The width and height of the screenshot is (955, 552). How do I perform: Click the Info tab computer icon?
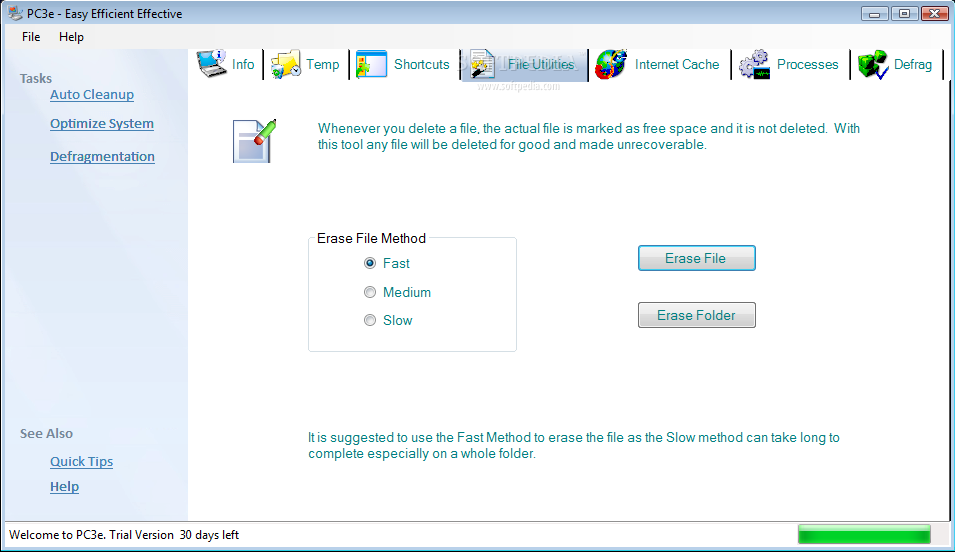point(211,64)
